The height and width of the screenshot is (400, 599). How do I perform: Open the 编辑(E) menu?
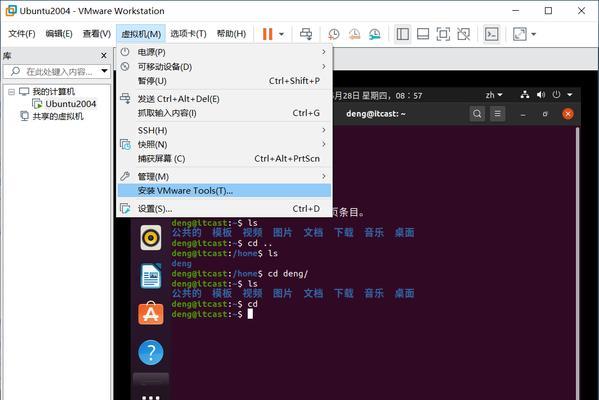(59, 34)
